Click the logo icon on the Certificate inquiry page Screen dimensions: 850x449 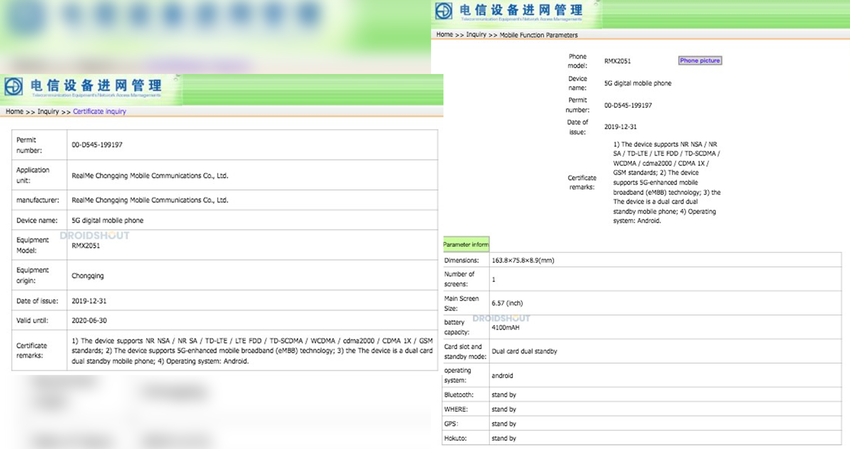pos(17,87)
